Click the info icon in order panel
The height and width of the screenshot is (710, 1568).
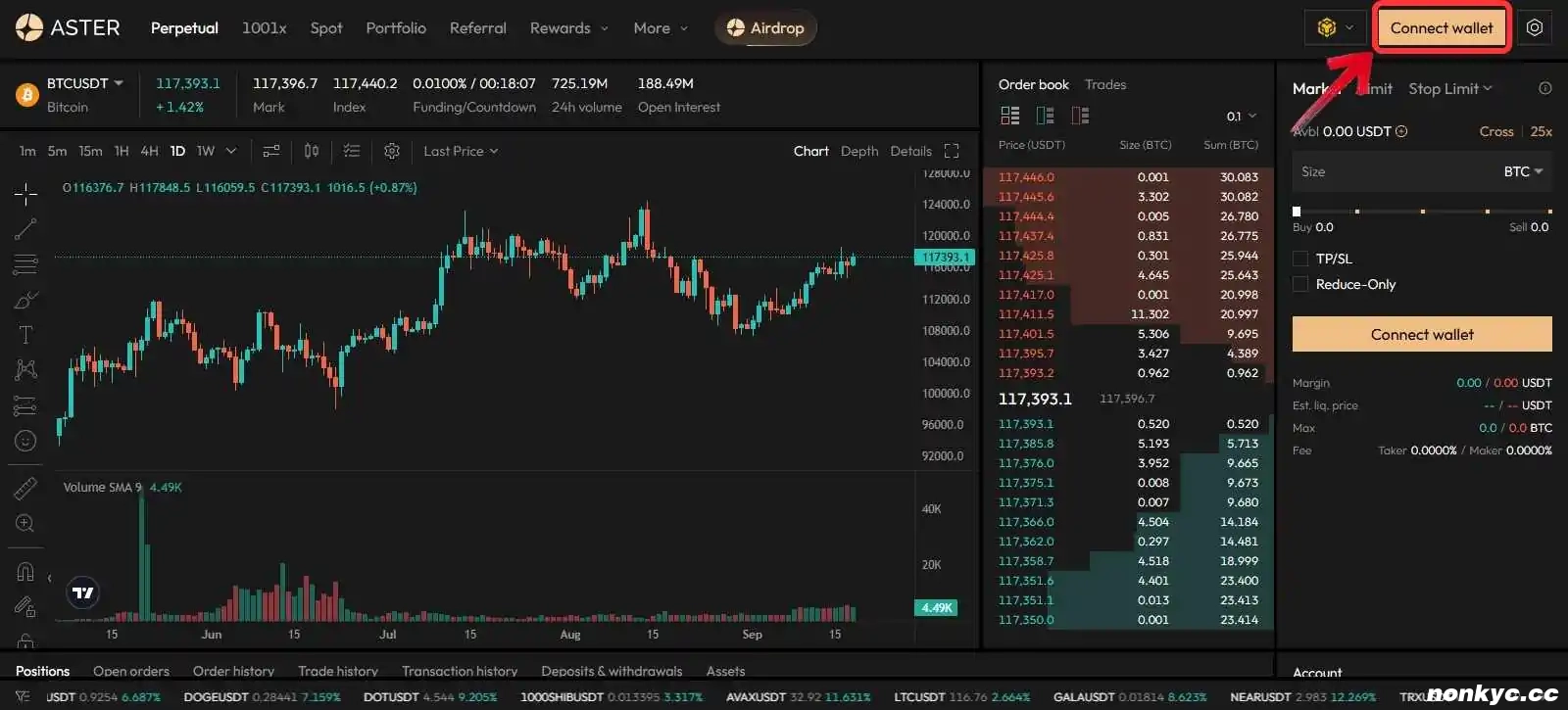click(1545, 88)
